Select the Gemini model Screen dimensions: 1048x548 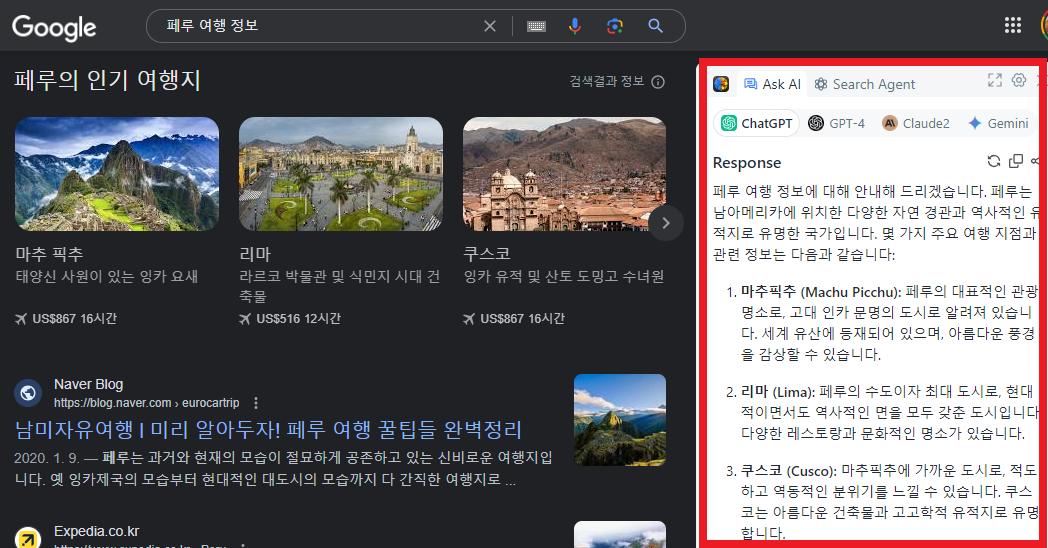pyautogui.click(x=999, y=123)
